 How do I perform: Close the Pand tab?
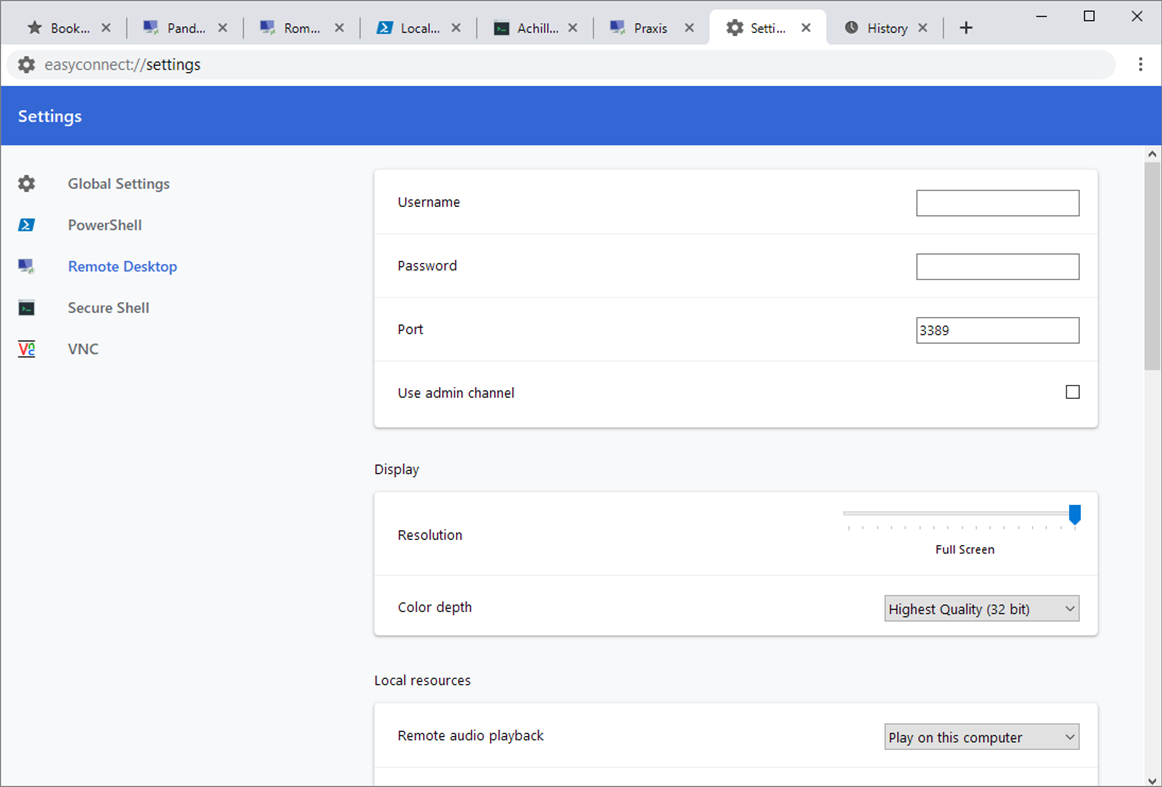click(222, 28)
